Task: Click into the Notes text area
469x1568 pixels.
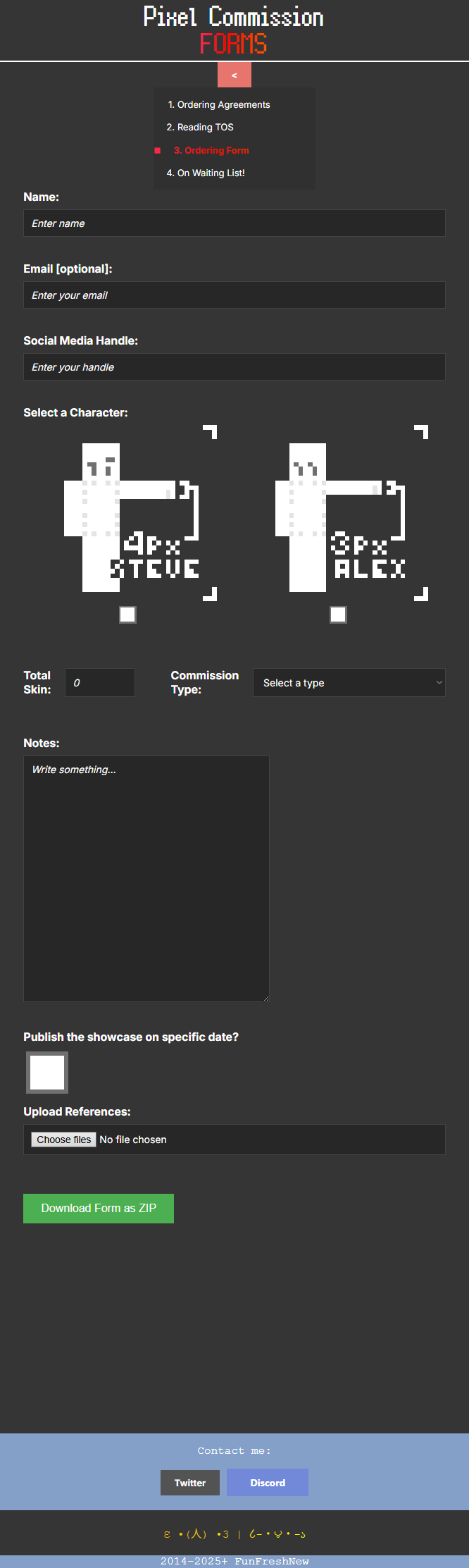Action: pyautogui.click(x=146, y=879)
